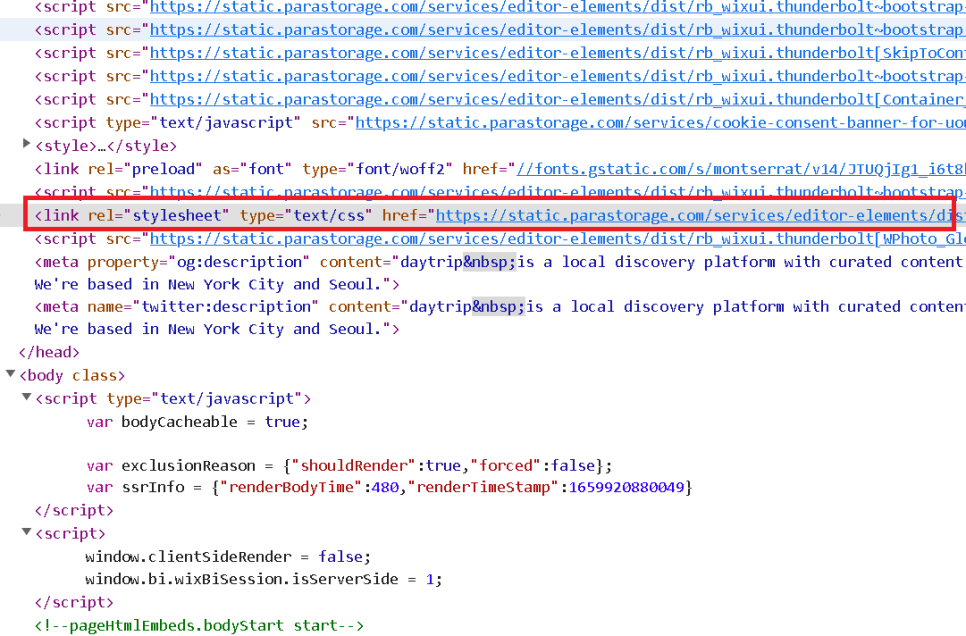Open the thunderbolt[Container_ script URL
The height and width of the screenshot is (636, 966).
558,100
